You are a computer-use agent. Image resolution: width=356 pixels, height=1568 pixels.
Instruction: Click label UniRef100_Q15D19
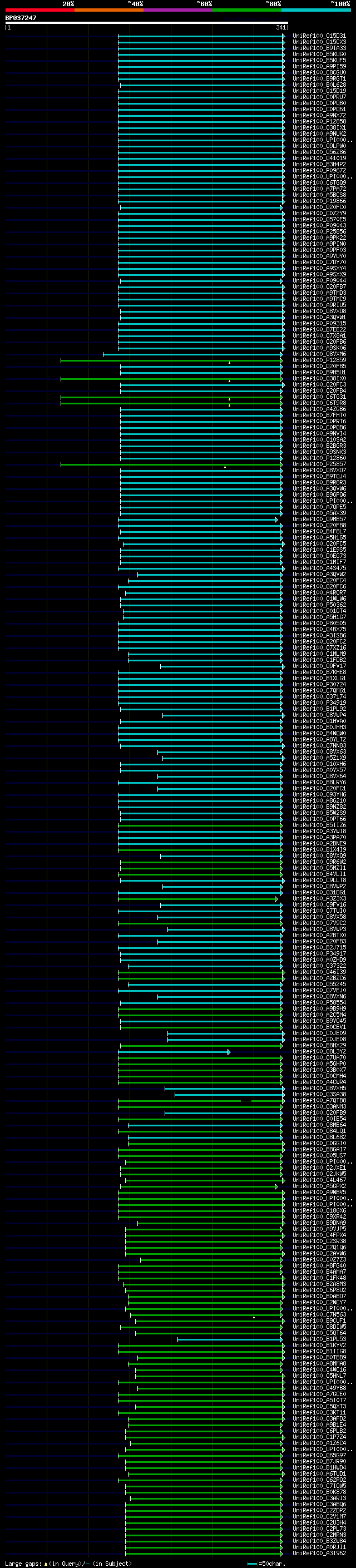(319, 91)
